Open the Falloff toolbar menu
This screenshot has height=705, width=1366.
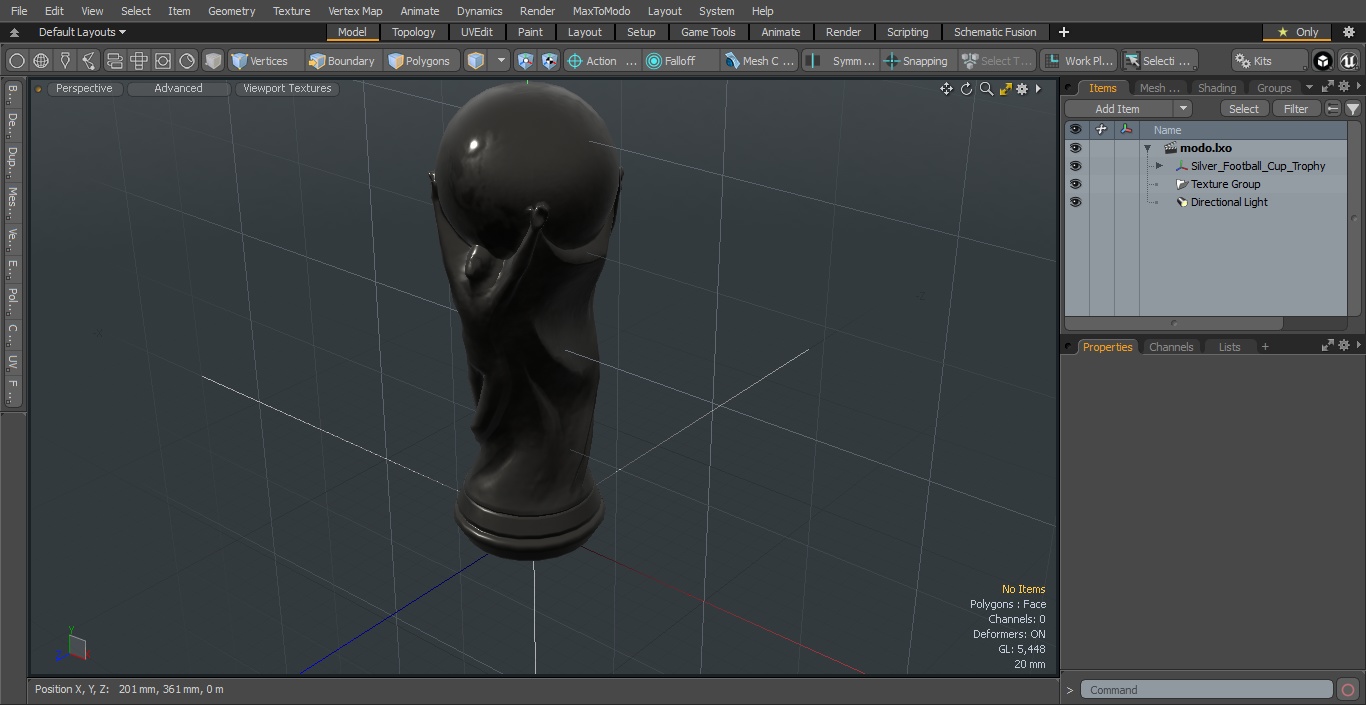[680, 61]
